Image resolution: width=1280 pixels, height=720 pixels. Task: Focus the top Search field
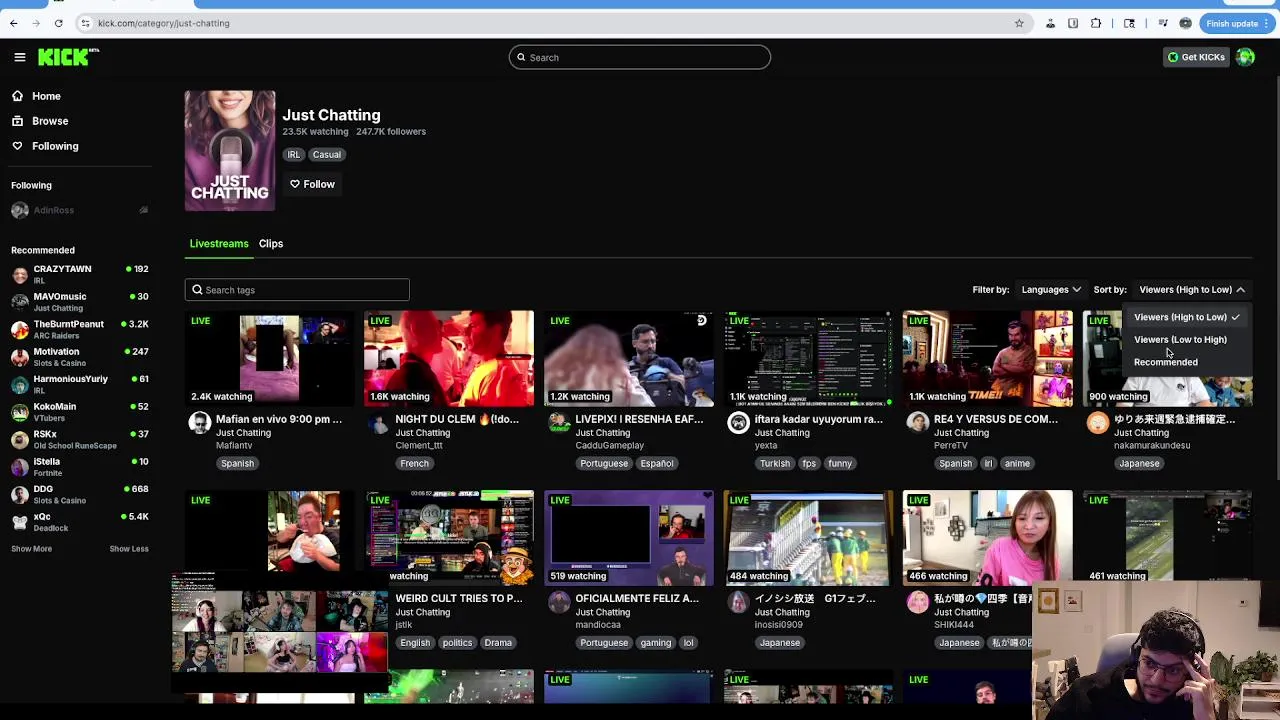[x=640, y=57]
